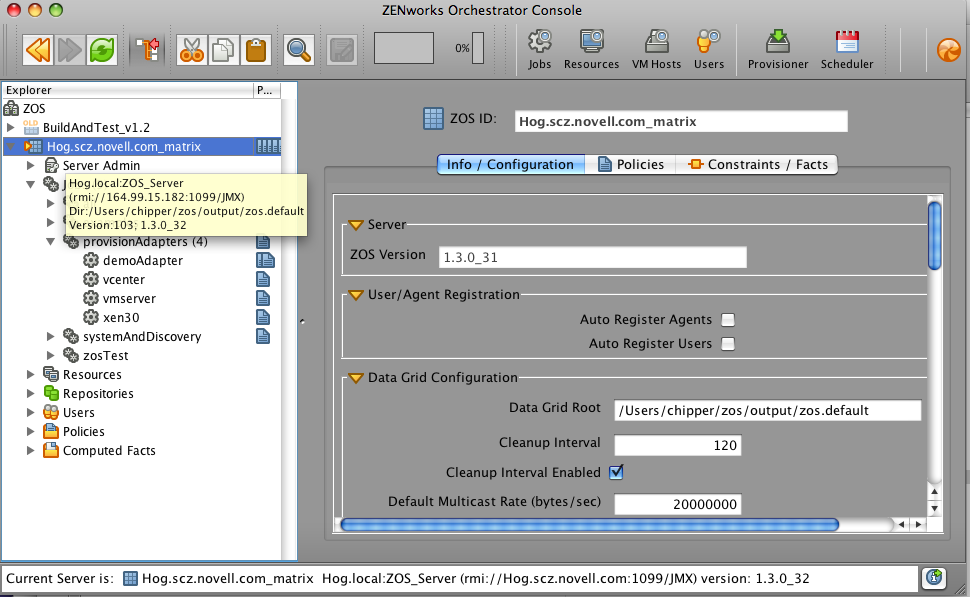
Task: Click the Data Grid Root field
Action: 766,410
